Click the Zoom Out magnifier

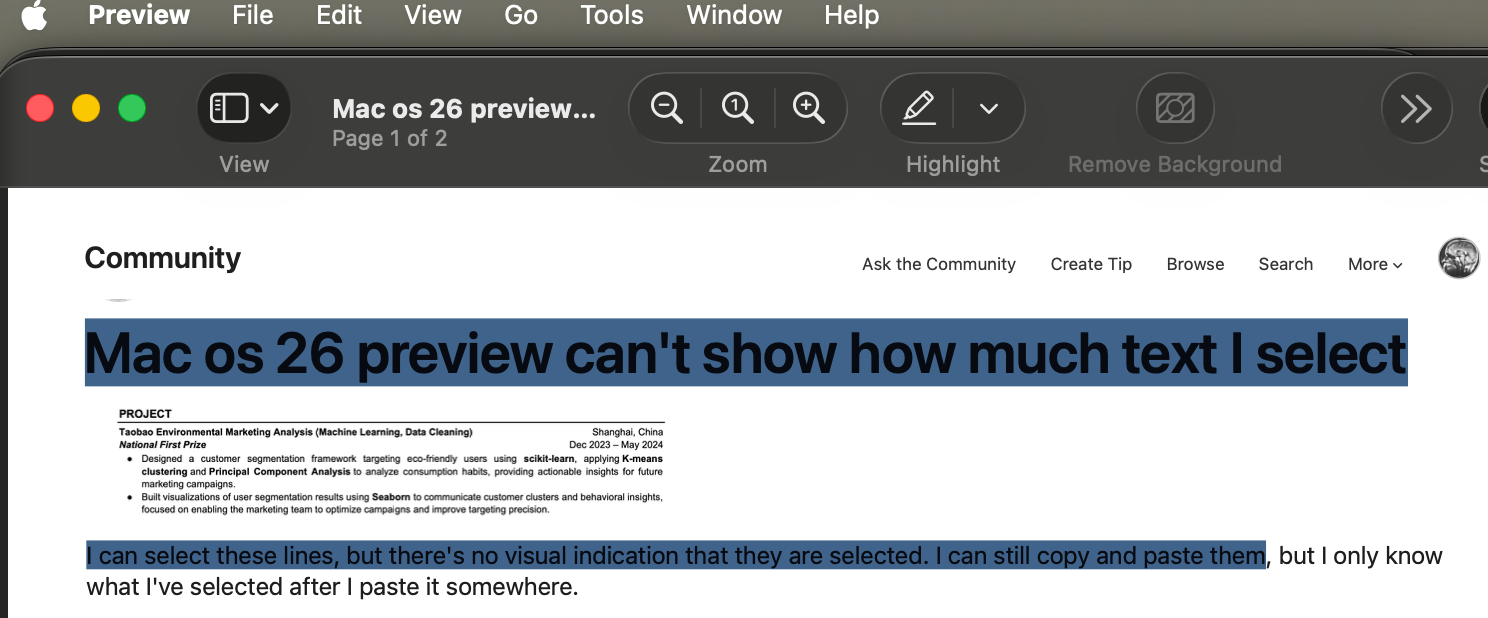point(666,107)
